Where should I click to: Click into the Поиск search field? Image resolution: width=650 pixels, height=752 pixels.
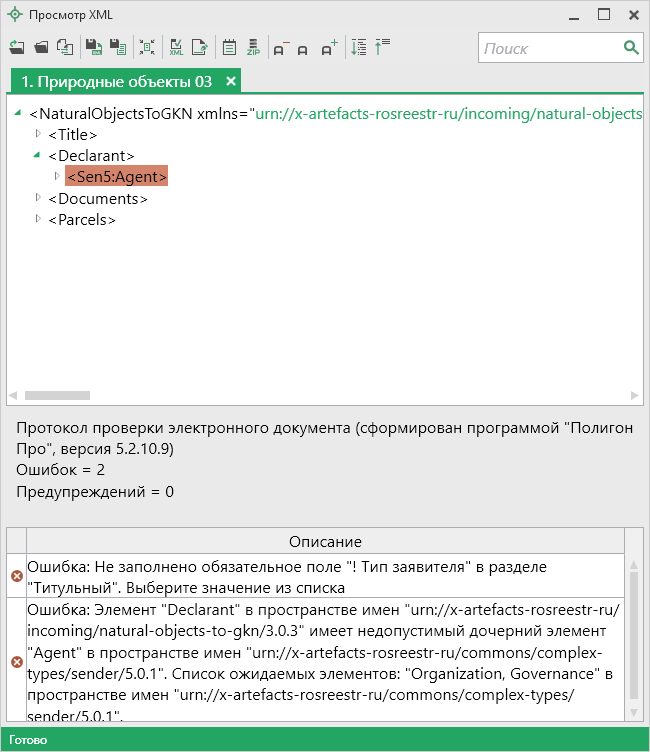coord(548,48)
